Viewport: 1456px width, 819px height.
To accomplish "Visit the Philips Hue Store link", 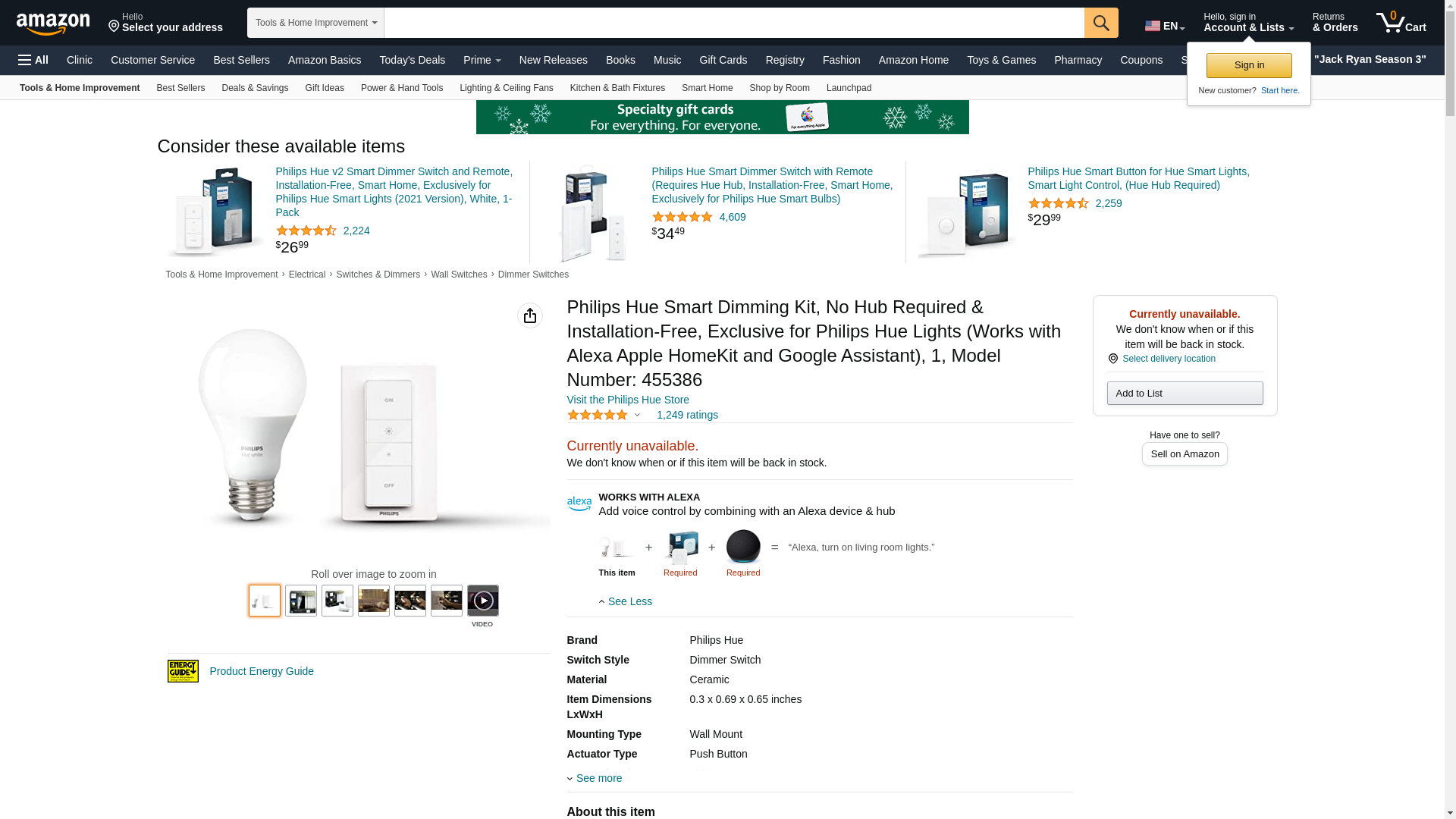I will (628, 400).
